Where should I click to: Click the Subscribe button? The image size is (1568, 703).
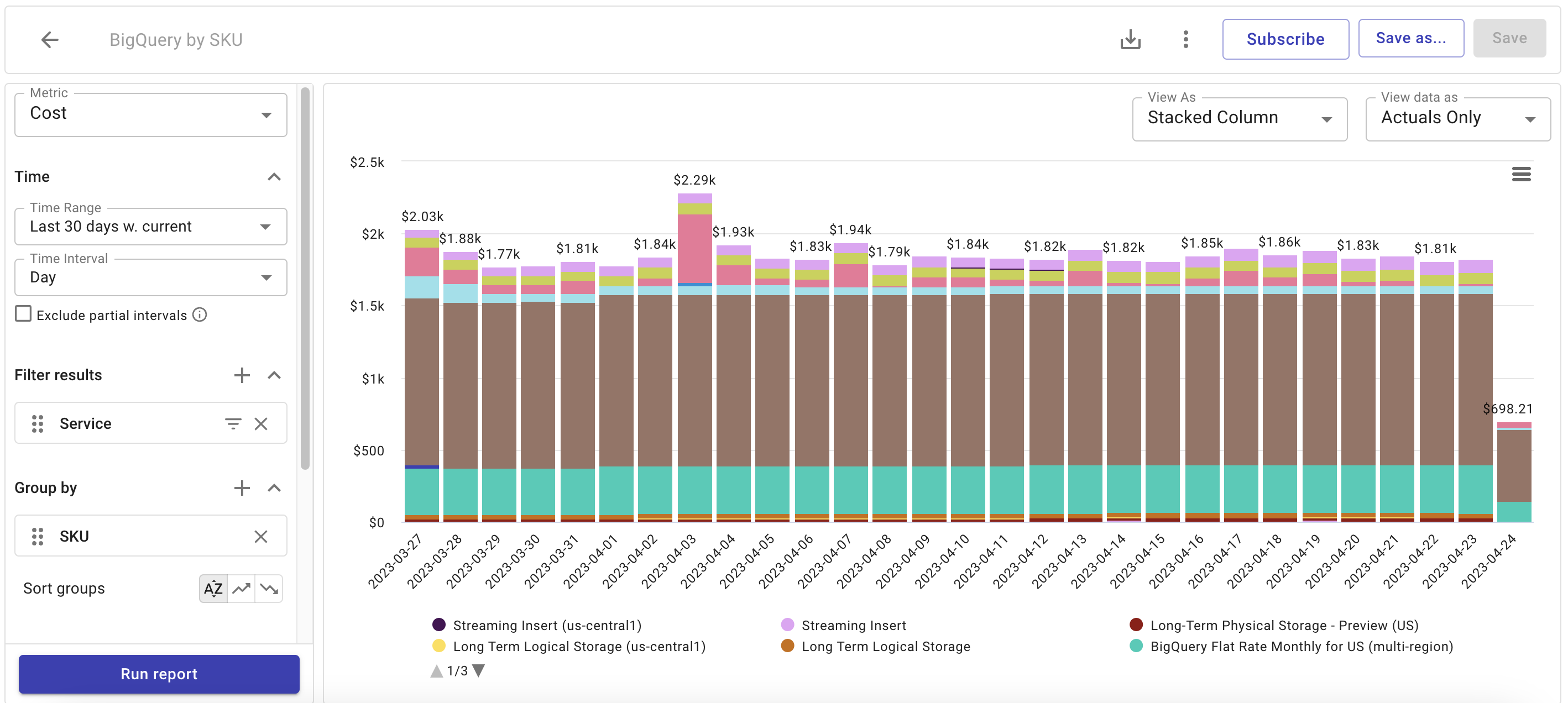pos(1285,39)
